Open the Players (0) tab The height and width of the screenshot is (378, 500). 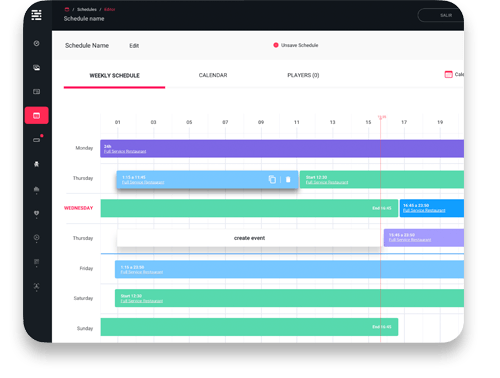[x=303, y=75]
